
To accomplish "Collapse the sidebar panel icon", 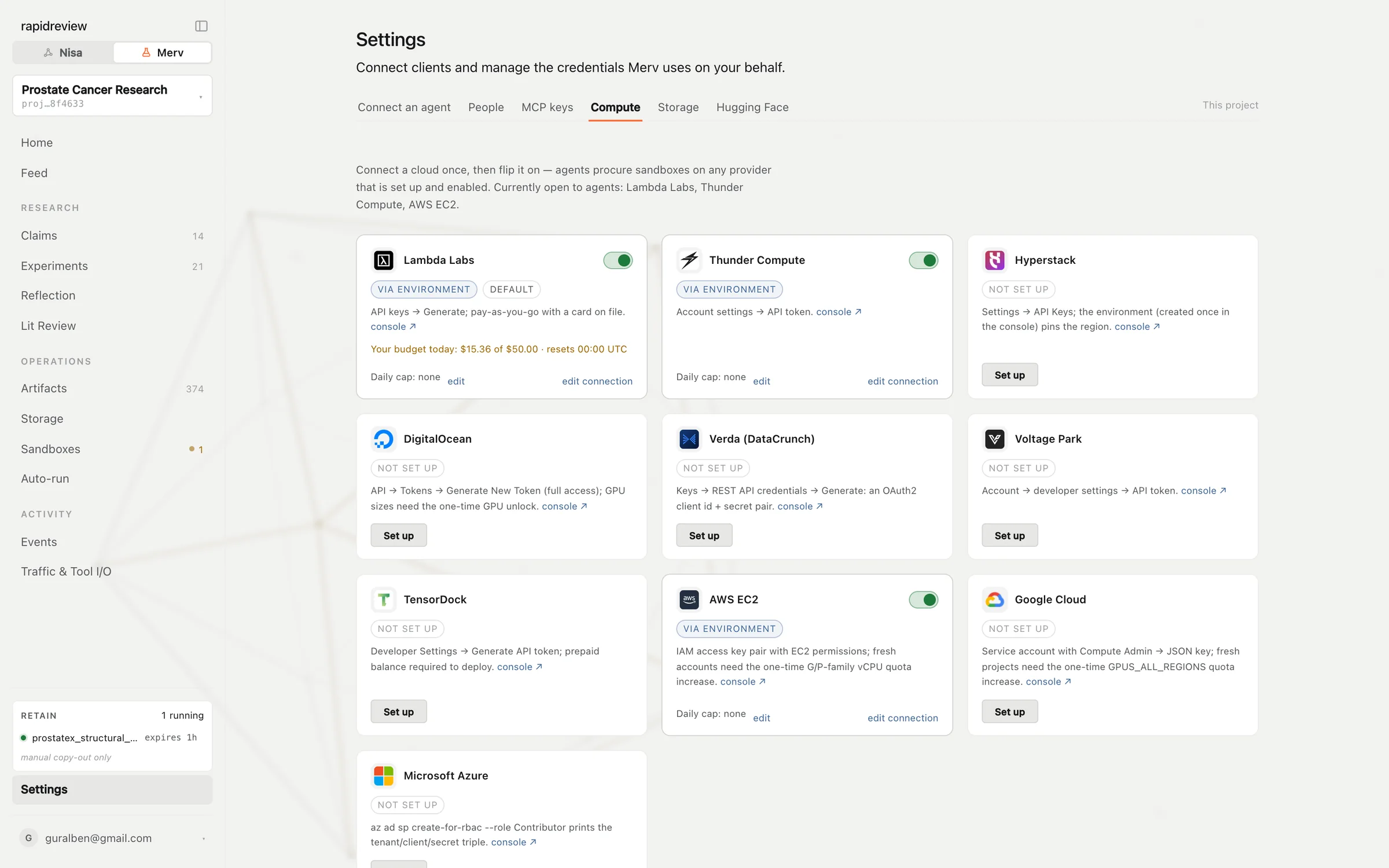I will point(201,26).
